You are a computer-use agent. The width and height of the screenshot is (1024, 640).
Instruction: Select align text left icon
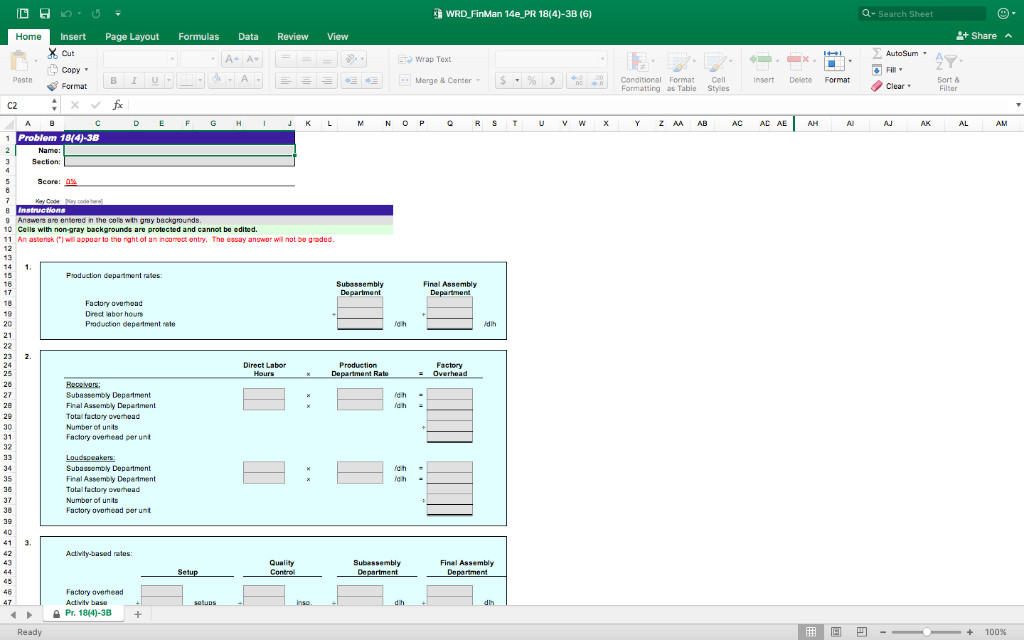(285, 80)
